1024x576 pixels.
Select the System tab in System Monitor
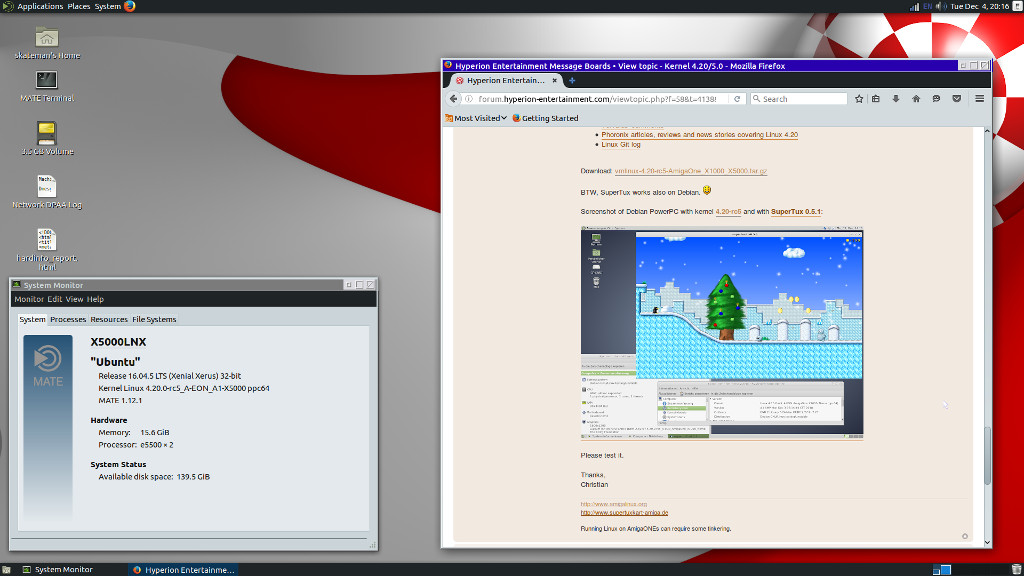click(32, 319)
